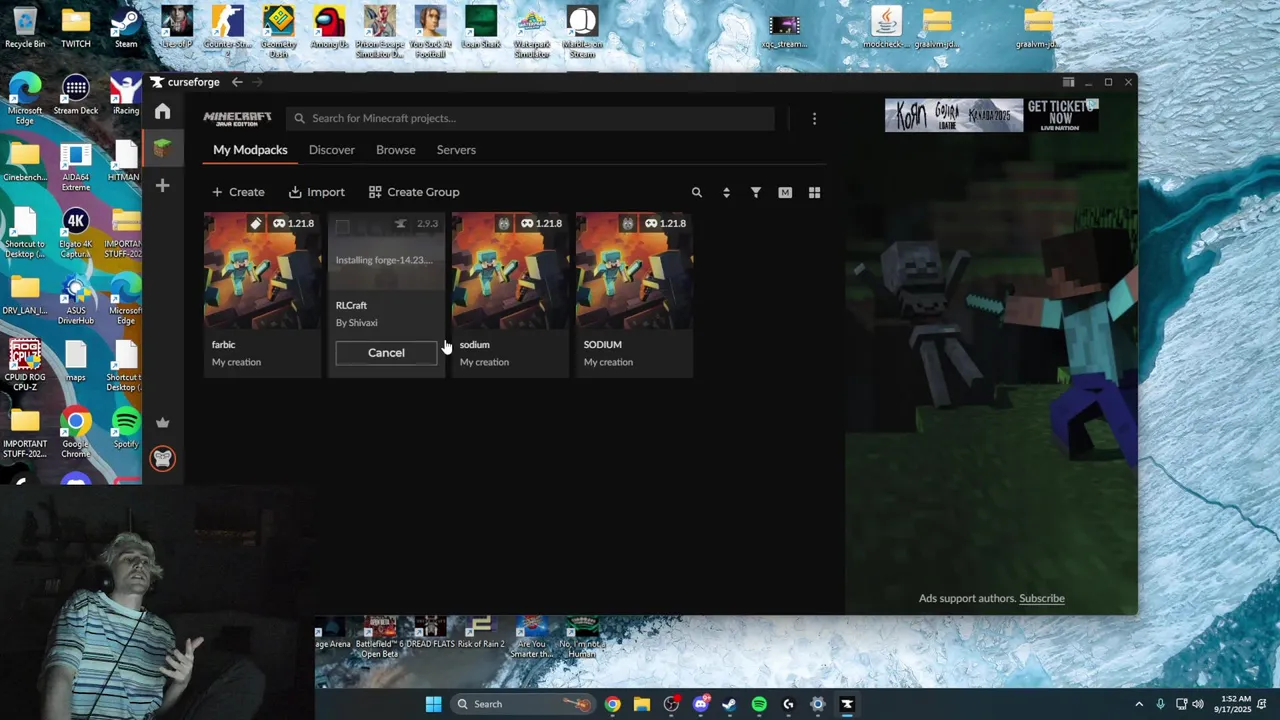Select the Waterpark Simulator desktop shortcut
The height and width of the screenshot is (720, 1280).
(532, 32)
